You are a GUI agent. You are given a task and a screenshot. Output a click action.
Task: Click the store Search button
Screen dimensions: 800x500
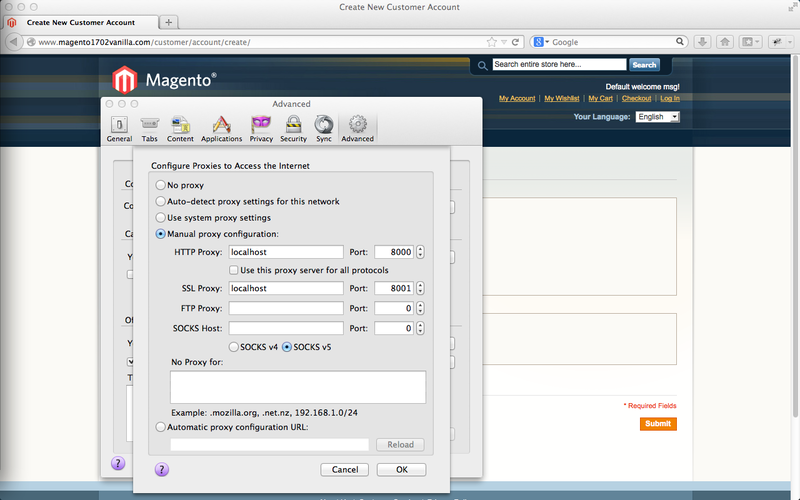[x=644, y=65]
